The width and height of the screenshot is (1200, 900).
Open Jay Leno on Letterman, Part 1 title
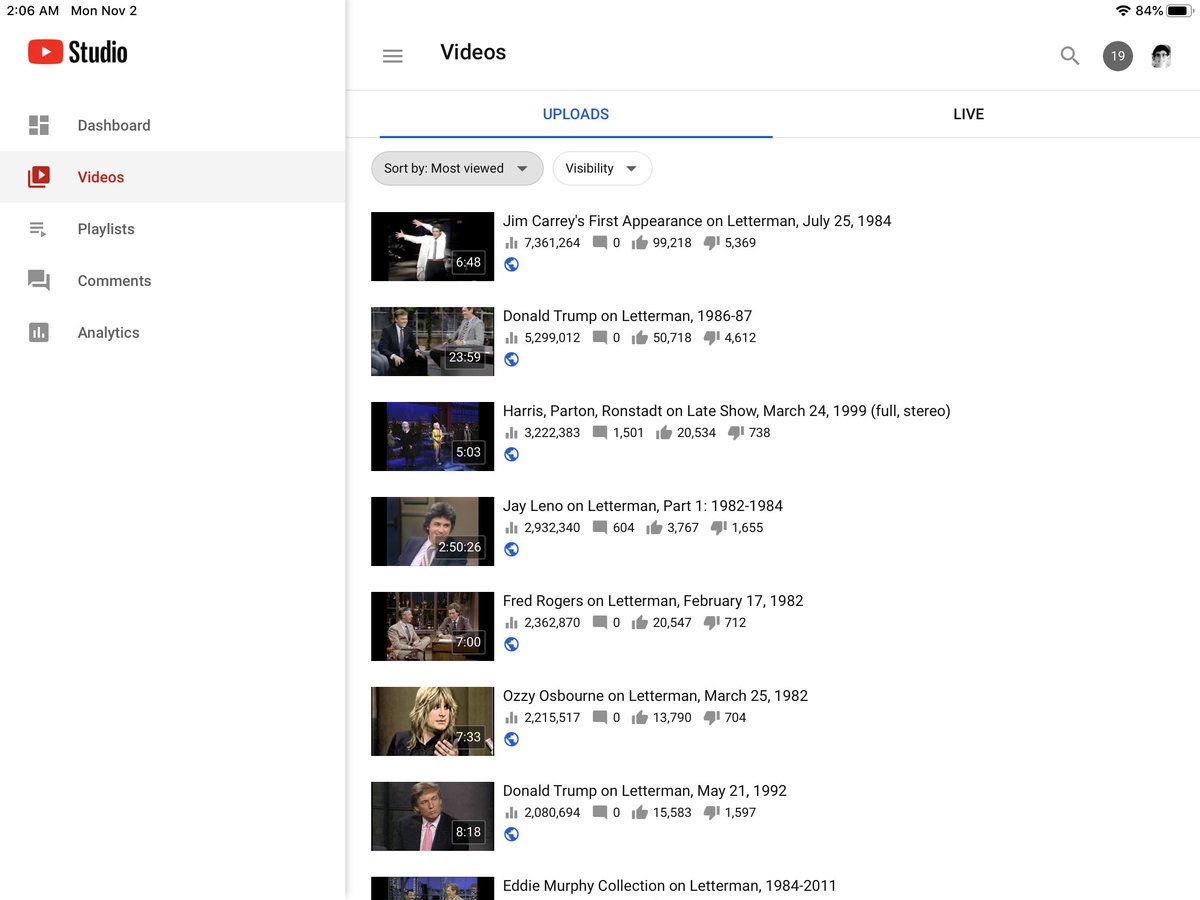[x=643, y=506]
